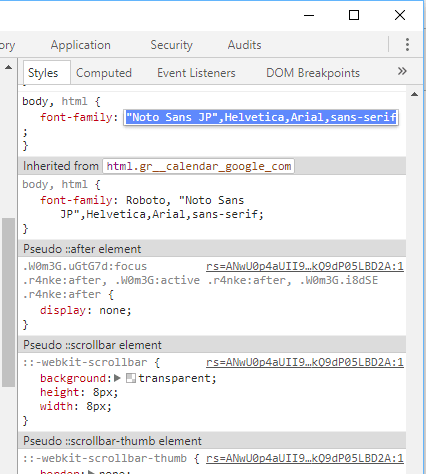
Task: Open the DOM Breakpoints tab
Action: [x=313, y=73]
